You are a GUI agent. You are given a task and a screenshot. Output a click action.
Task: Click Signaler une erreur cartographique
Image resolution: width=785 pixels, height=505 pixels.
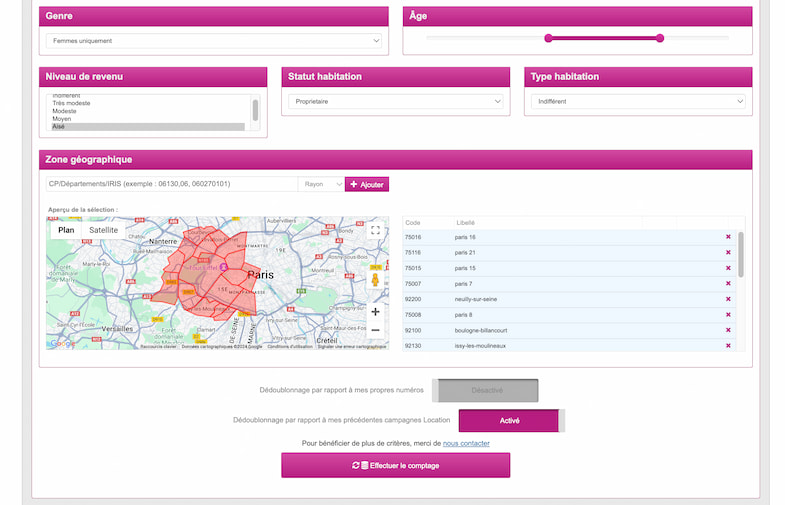352,346
